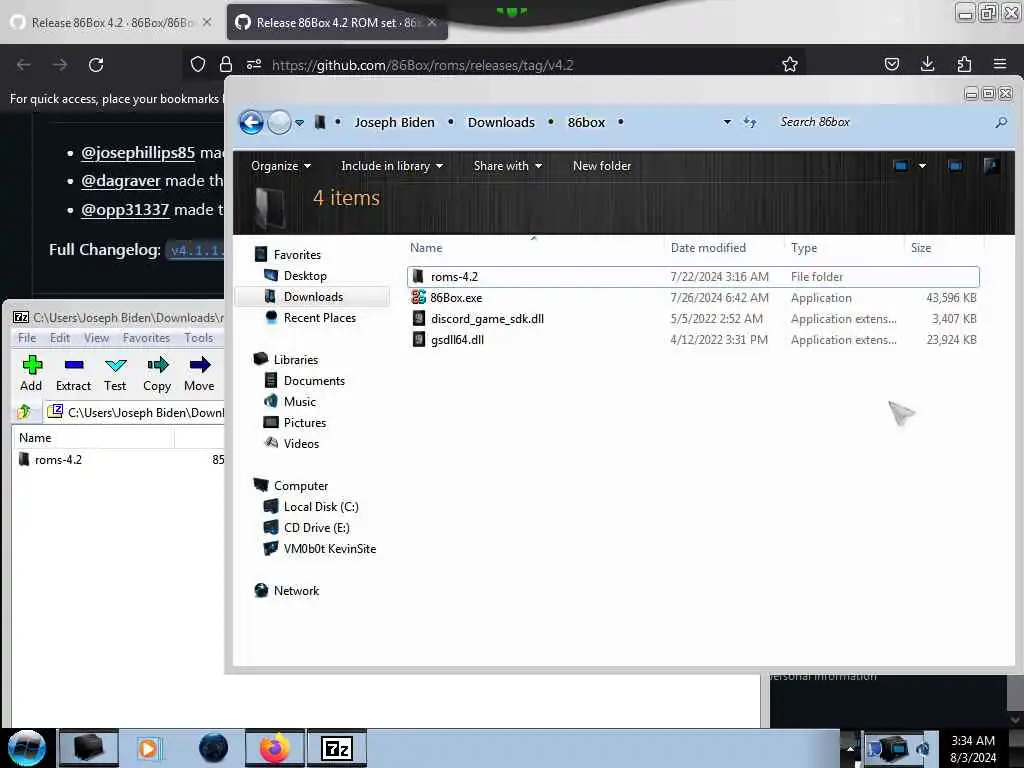This screenshot has width=1024, height=768.
Task: Open the Share with dropdown
Action: click(x=507, y=166)
